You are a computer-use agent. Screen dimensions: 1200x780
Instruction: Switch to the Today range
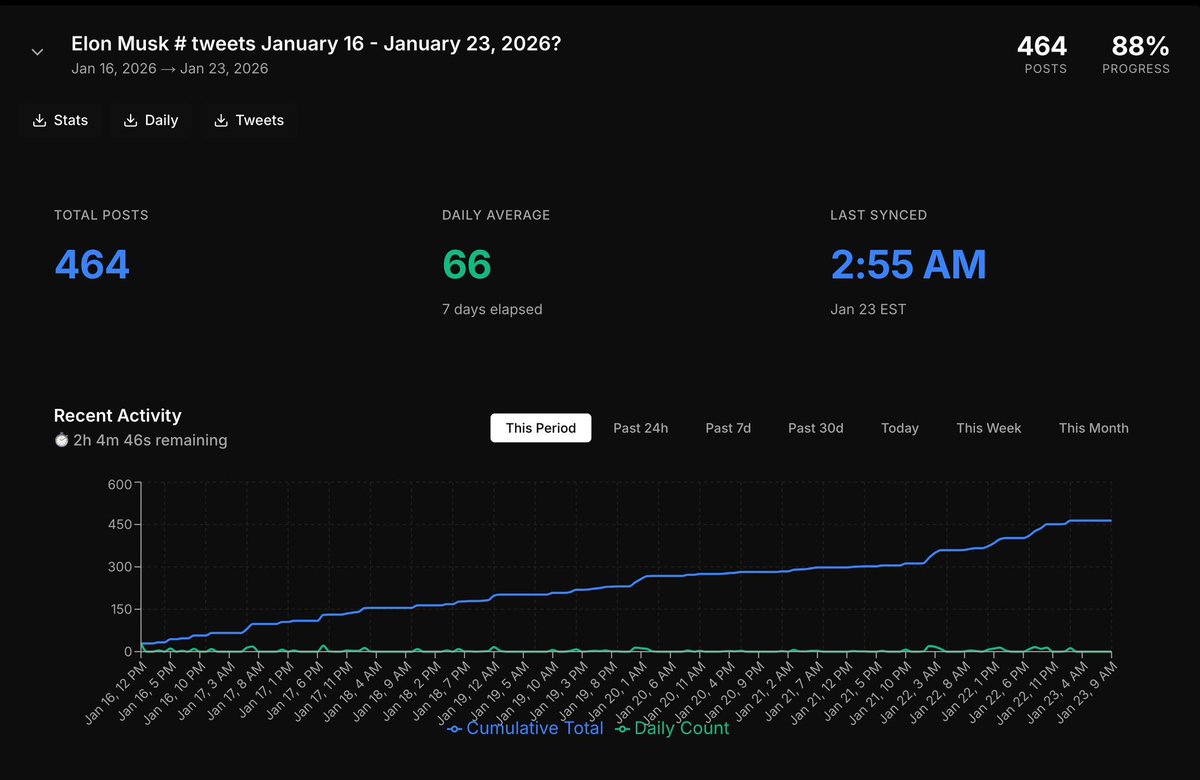(900, 428)
